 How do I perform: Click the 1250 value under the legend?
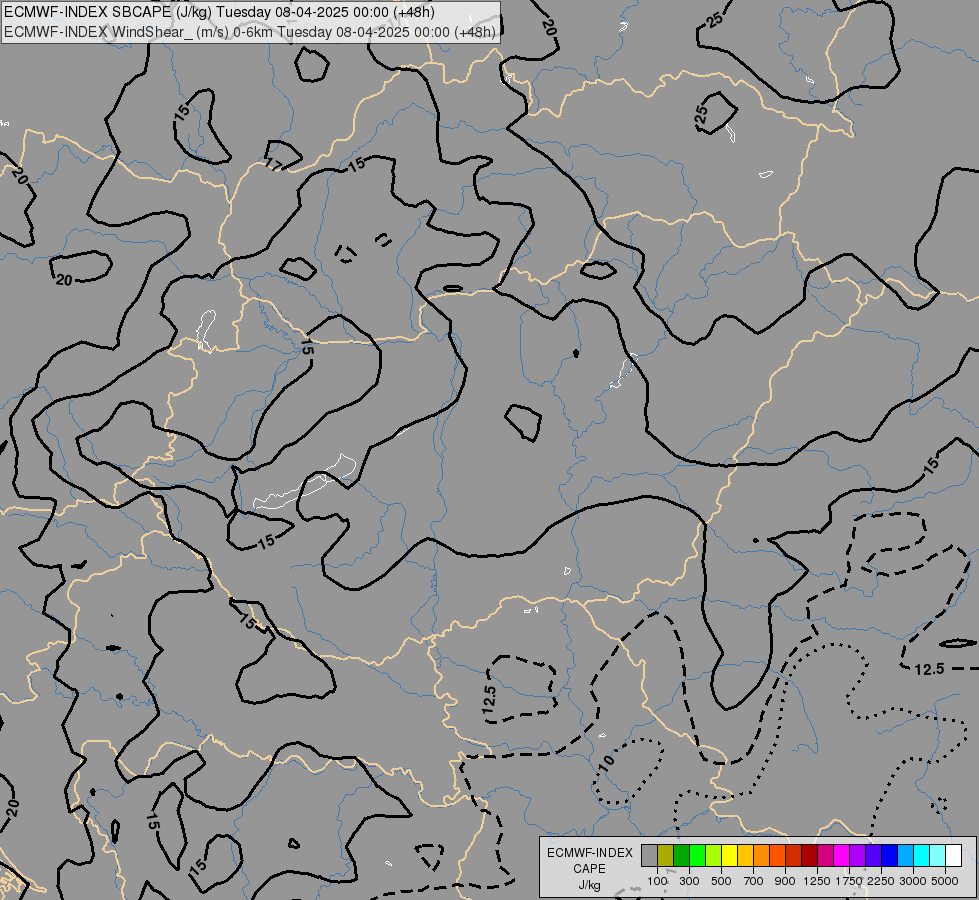pos(817,881)
